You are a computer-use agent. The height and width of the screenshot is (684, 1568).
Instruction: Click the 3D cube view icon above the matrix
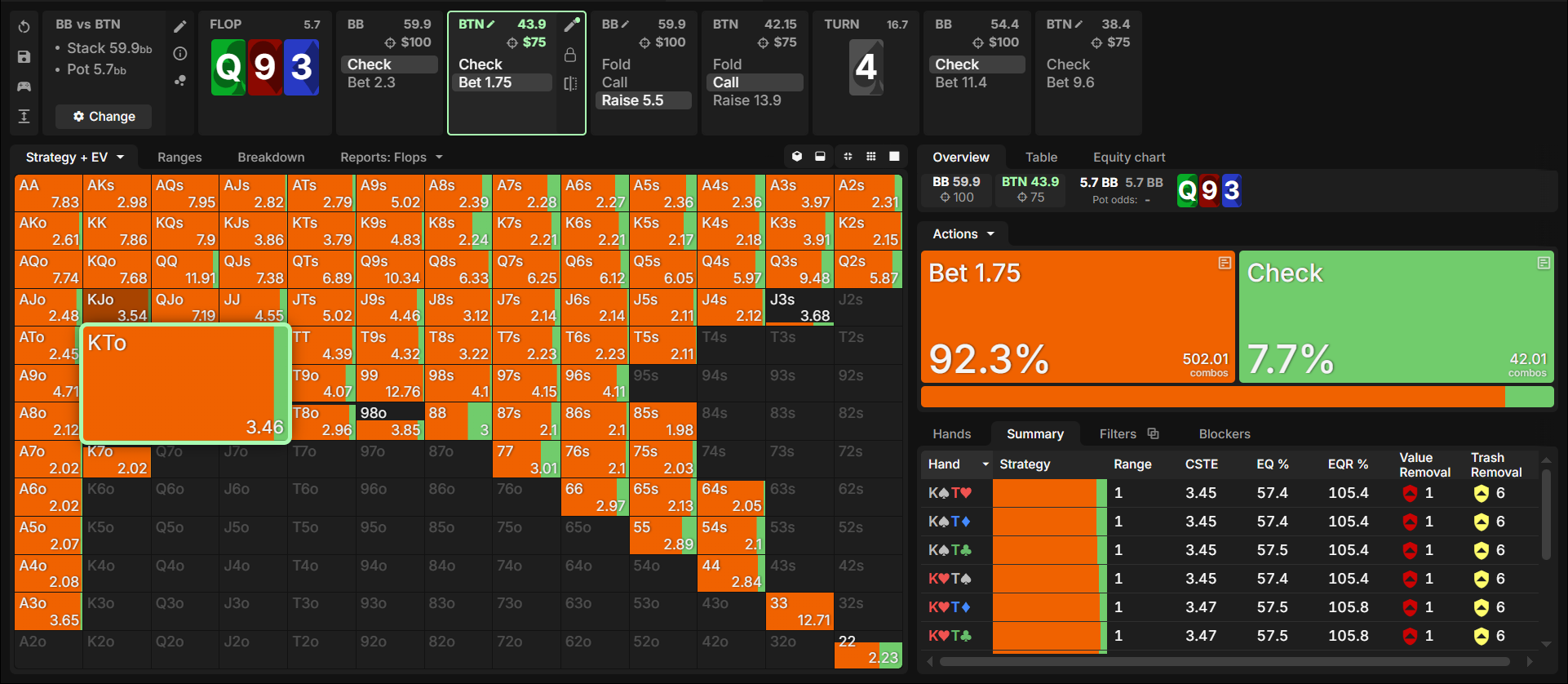click(x=797, y=157)
